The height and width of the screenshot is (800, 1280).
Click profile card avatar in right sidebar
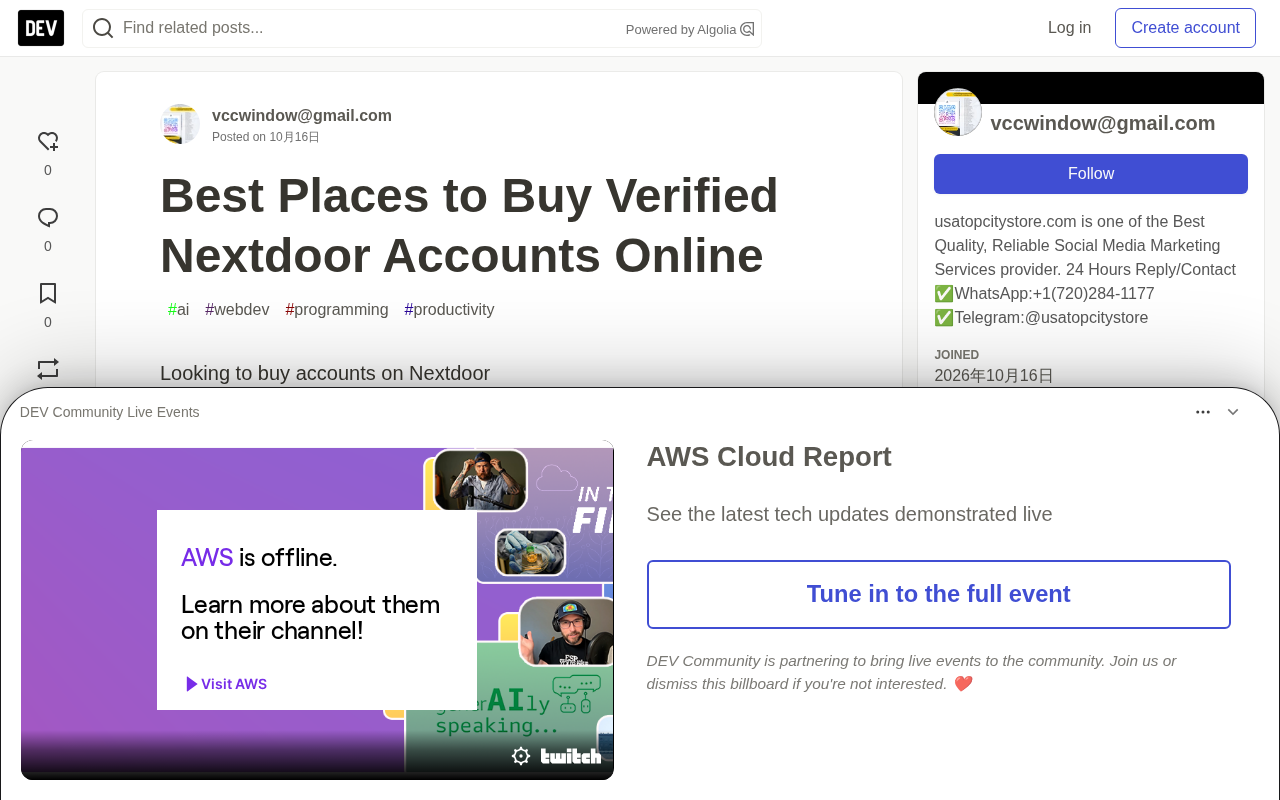click(x=958, y=112)
